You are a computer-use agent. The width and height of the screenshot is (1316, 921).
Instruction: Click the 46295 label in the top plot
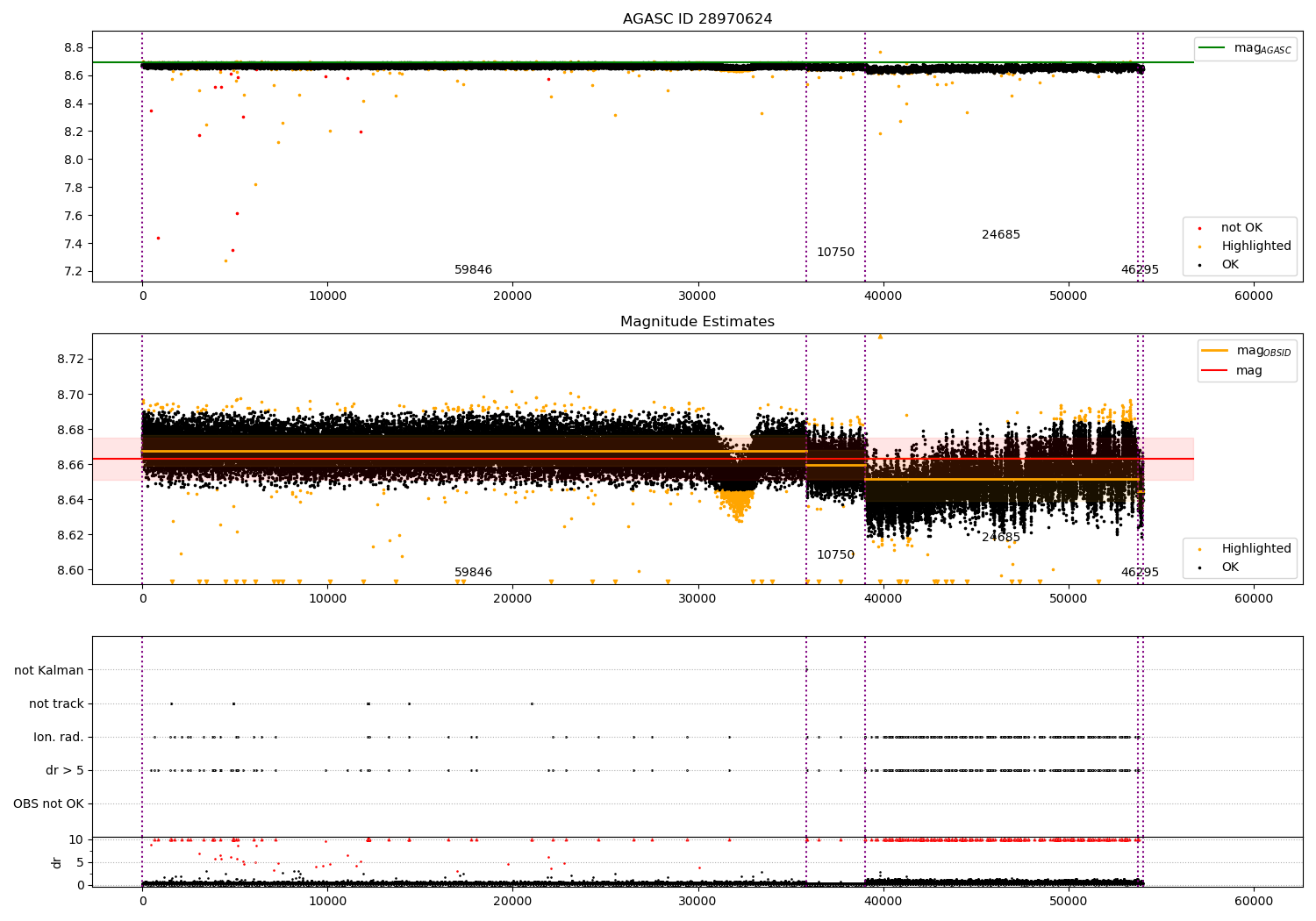tap(1140, 270)
